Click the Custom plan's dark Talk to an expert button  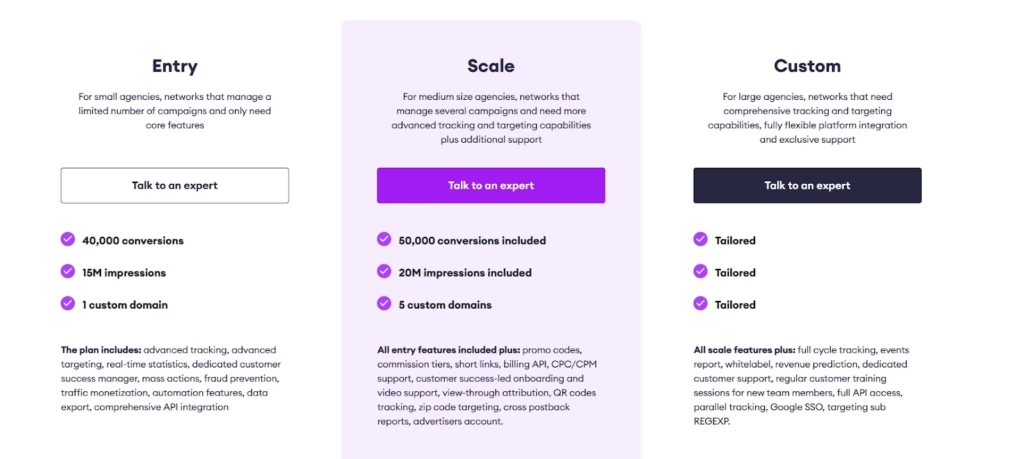click(x=807, y=185)
